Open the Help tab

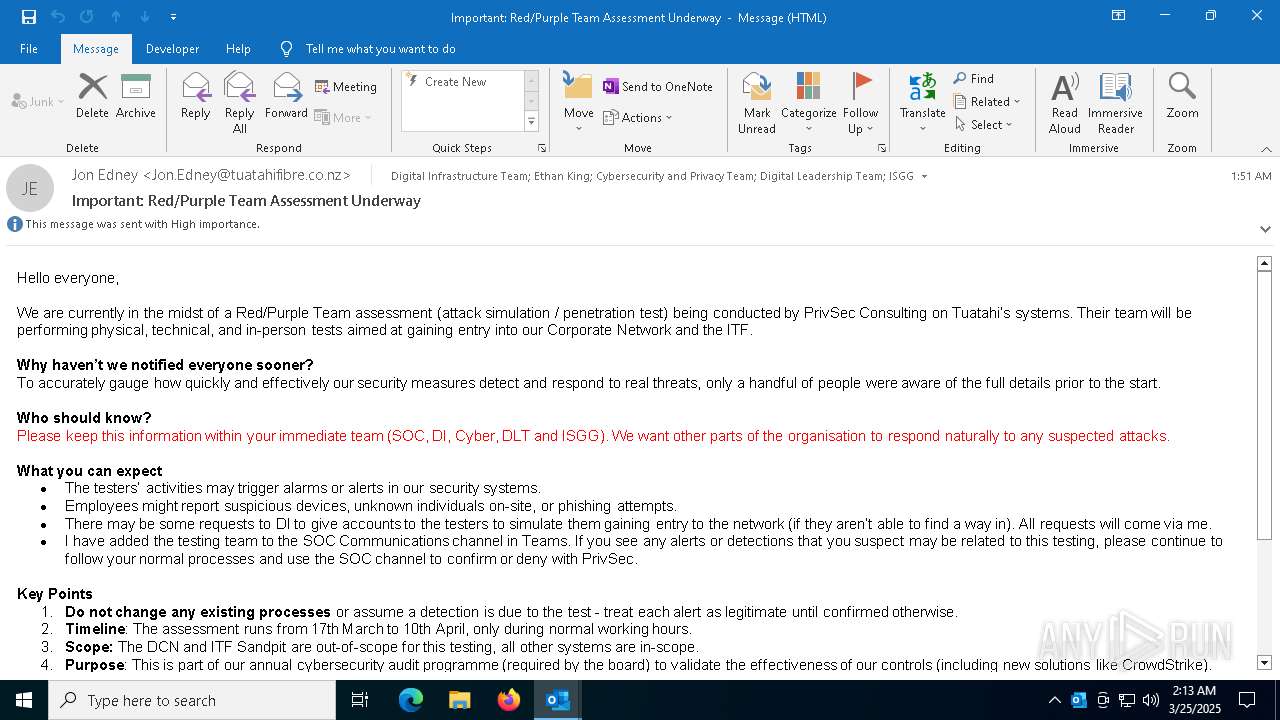(238, 49)
